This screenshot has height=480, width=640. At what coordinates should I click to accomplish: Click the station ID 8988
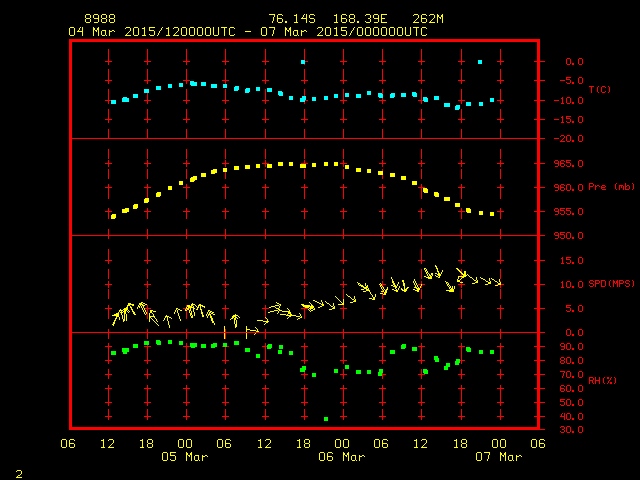coord(100,19)
